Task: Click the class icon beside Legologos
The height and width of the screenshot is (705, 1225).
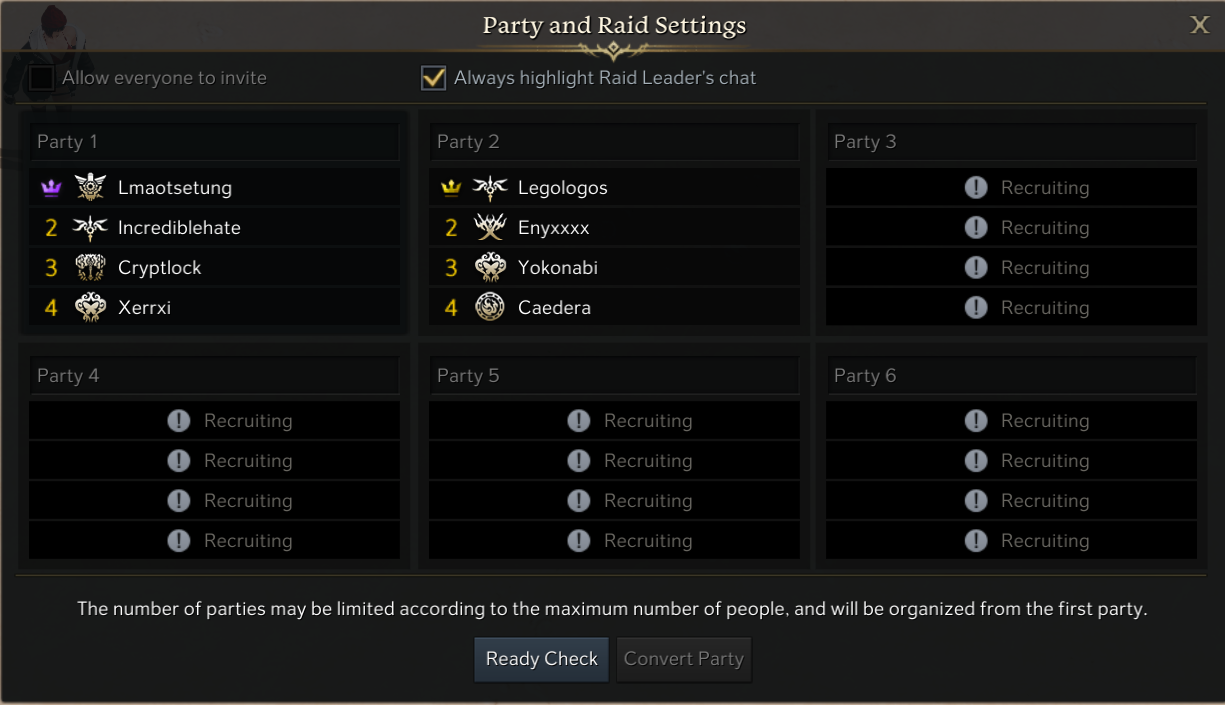Action: point(490,187)
